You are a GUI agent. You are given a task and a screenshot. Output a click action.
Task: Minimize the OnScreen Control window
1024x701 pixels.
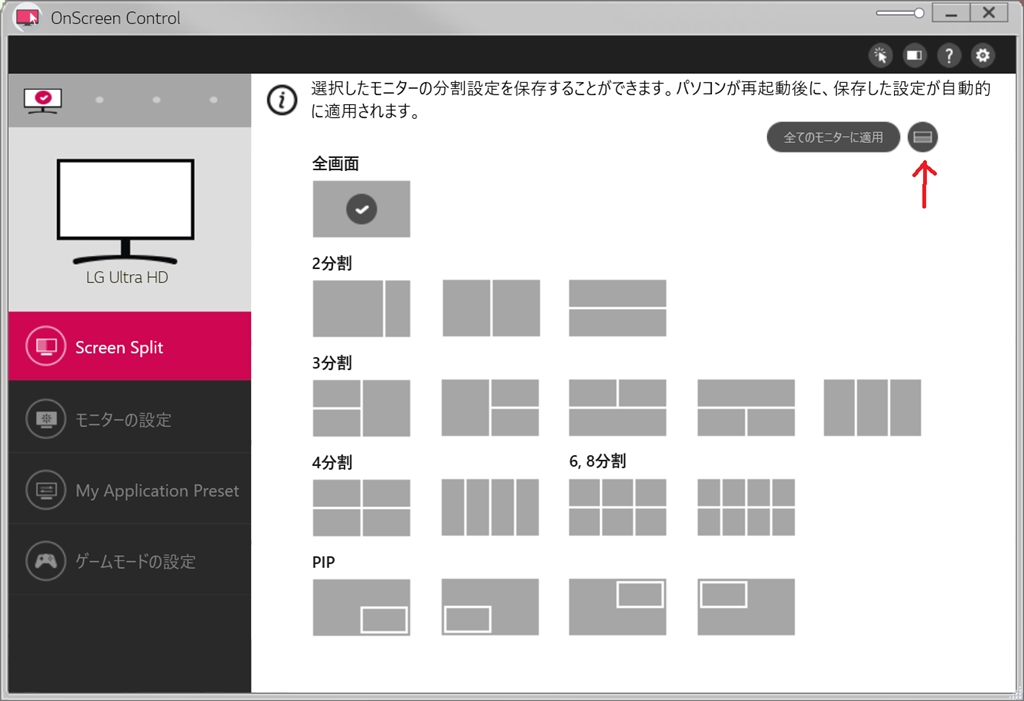pyautogui.click(x=951, y=14)
